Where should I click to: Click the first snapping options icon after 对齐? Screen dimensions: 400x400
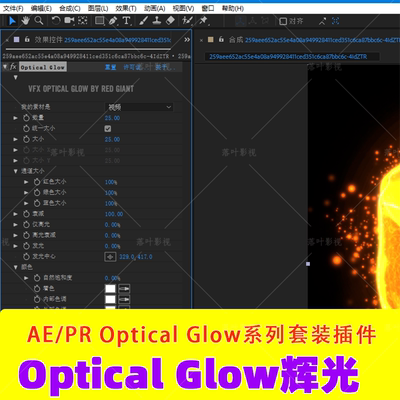click(322, 21)
